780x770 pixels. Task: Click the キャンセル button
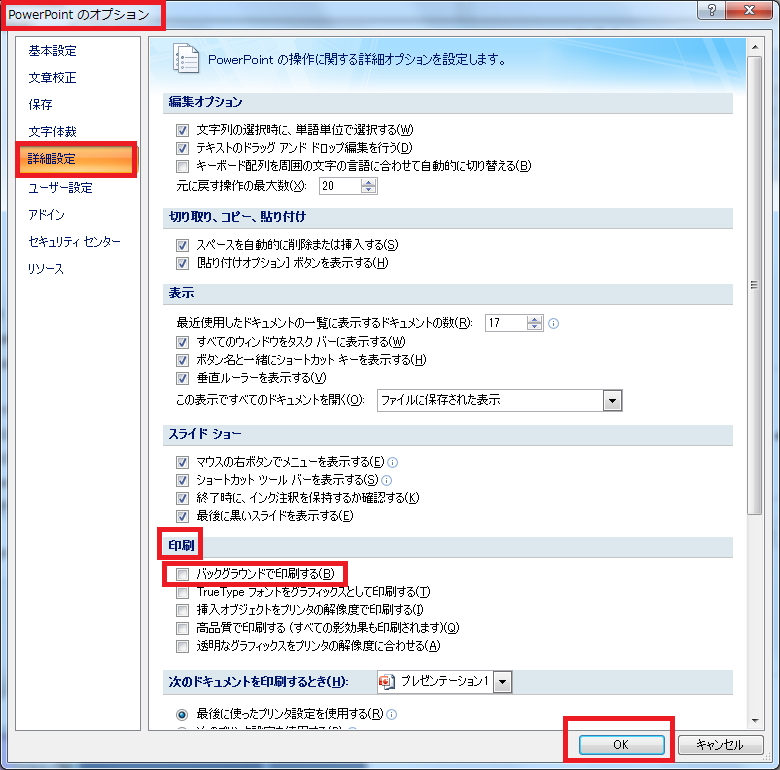(x=720, y=745)
